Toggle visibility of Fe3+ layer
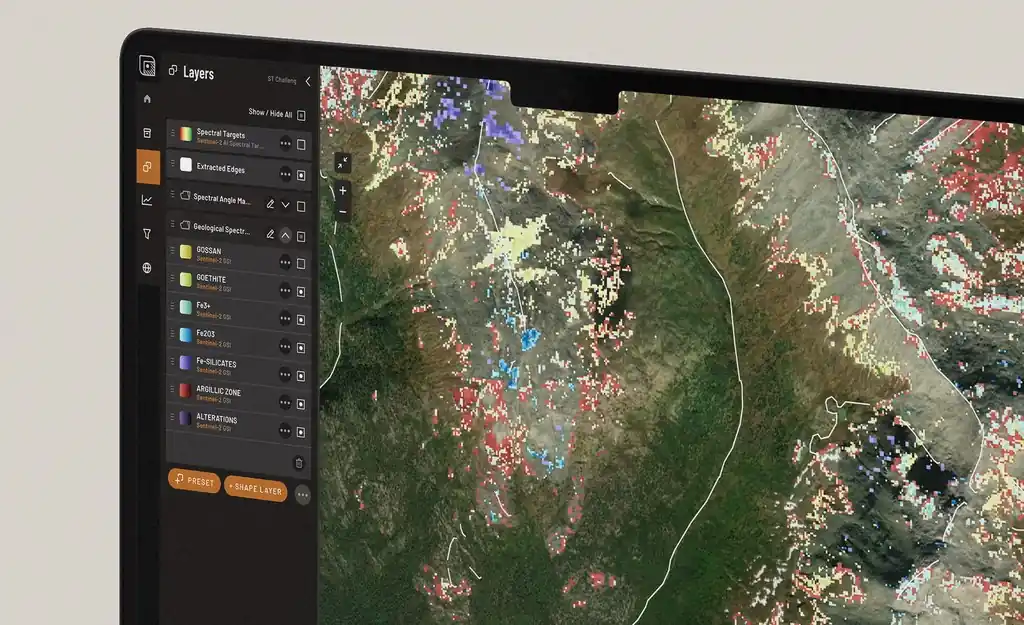Screen dimensions: 1024x625 [301, 320]
